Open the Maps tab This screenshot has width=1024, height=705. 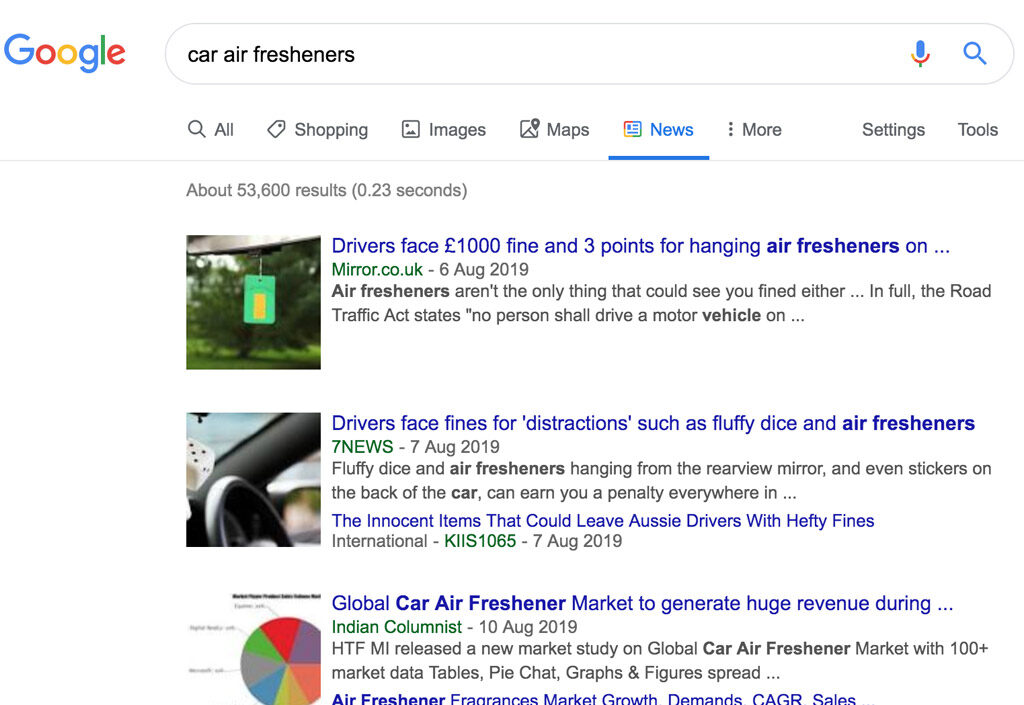click(x=554, y=129)
